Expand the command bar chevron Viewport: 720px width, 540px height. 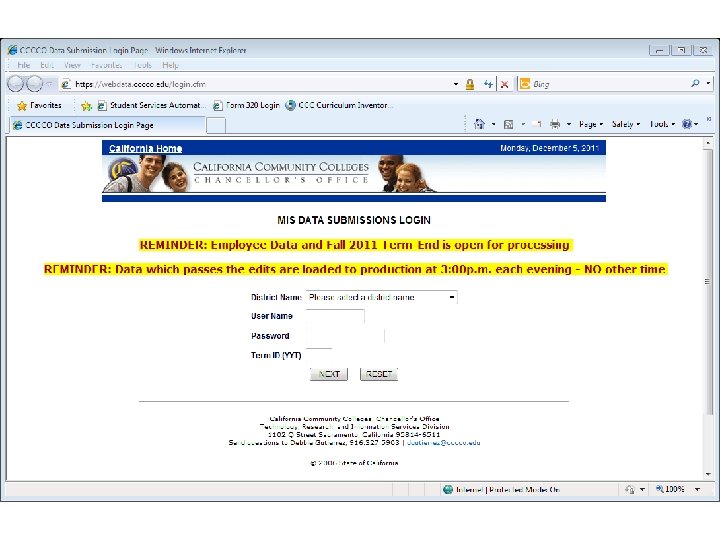coord(709,119)
